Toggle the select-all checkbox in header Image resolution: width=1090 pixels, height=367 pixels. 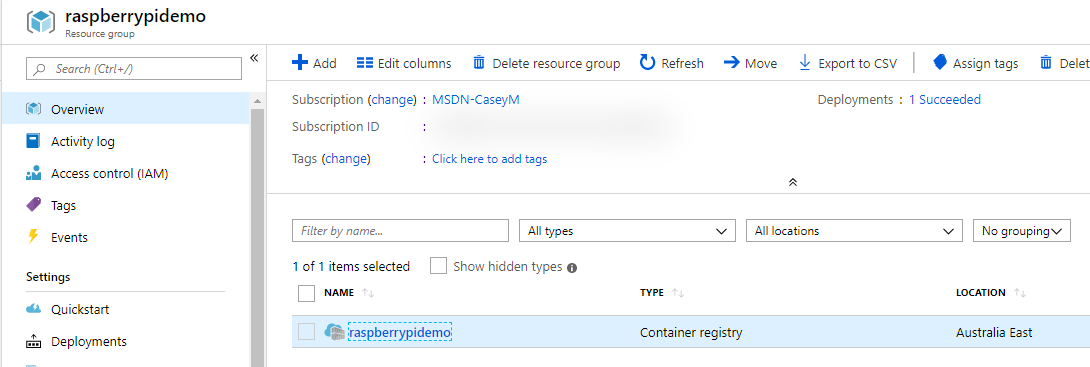(x=307, y=293)
